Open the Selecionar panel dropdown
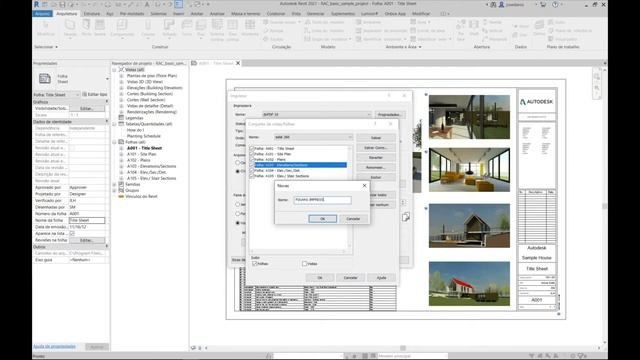This screenshot has height=360, width=640. 46,47
